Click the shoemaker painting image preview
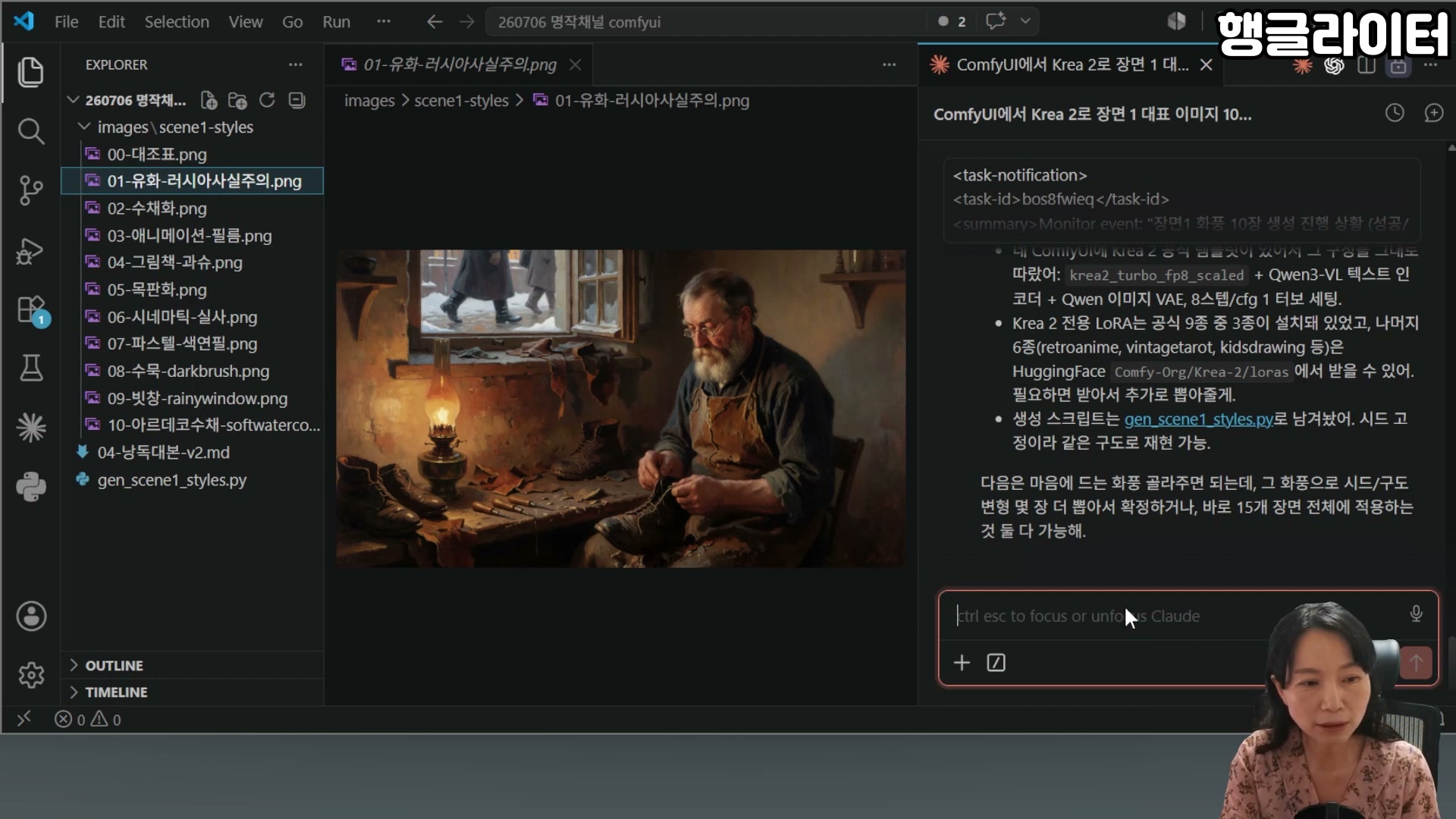Viewport: 1456px width, 819px height. click(x=620, y=408)
